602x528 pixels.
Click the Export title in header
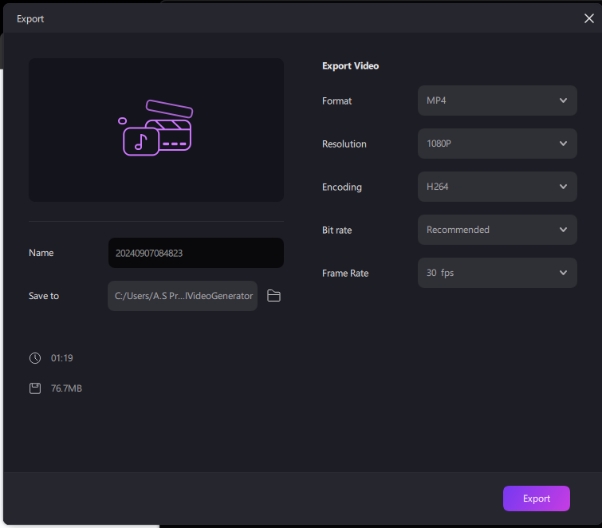tap(30, 19)
